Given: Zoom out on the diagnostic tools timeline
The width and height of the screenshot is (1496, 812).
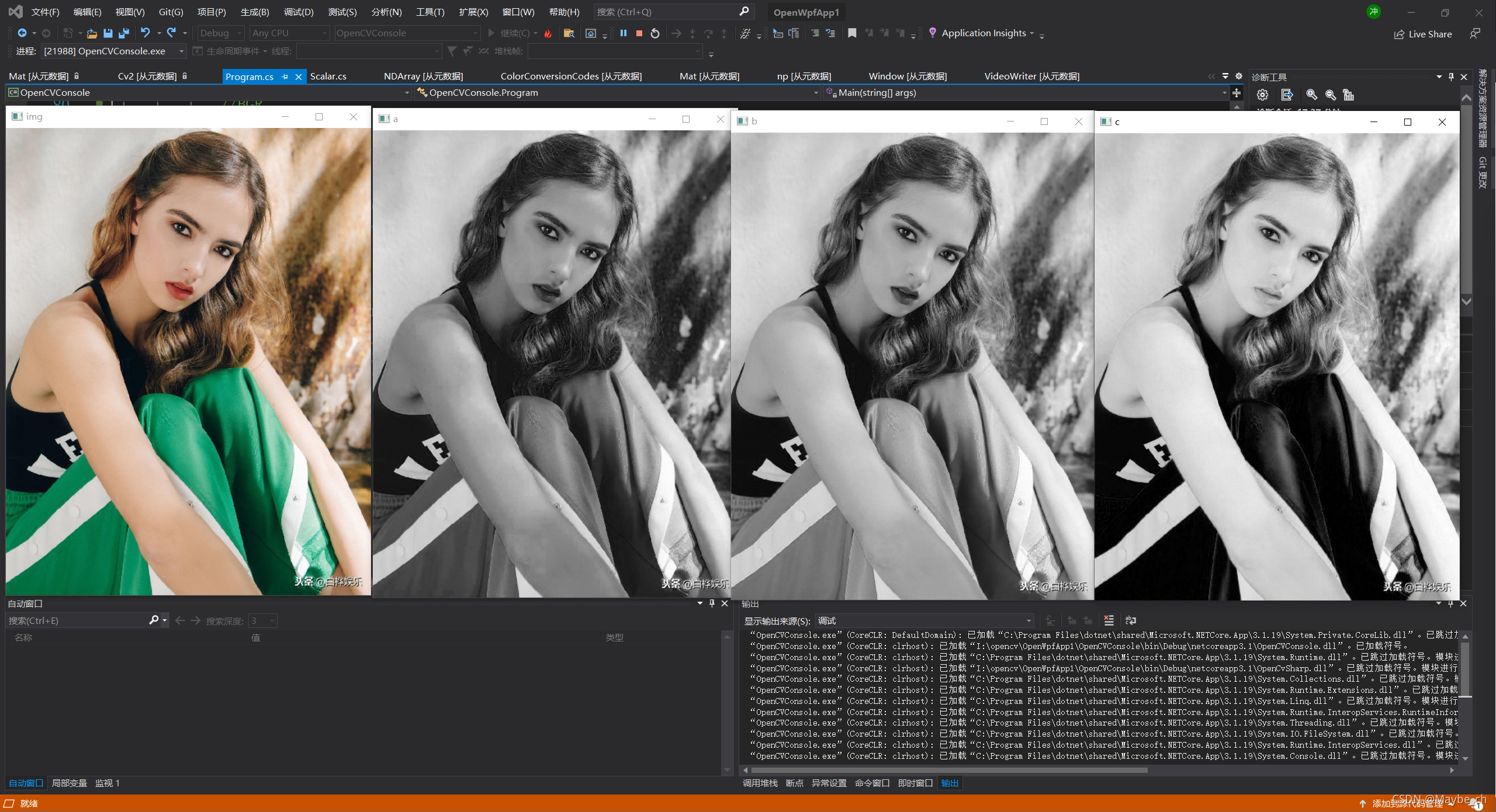Looking at the screenshot, I should coord(1331,95).
